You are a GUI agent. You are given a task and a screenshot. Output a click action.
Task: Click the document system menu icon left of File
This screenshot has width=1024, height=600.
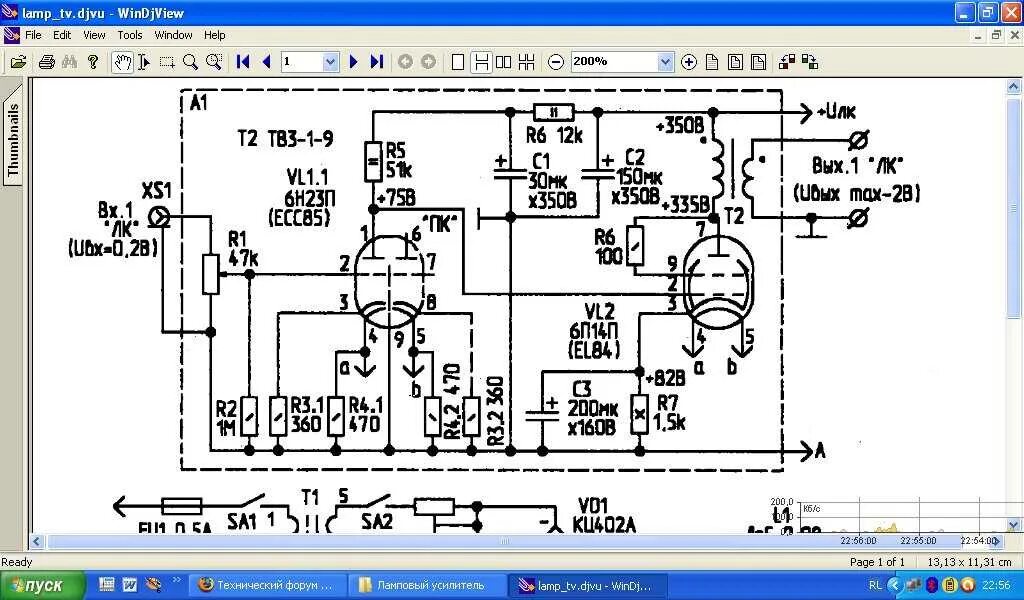point(11,35)
